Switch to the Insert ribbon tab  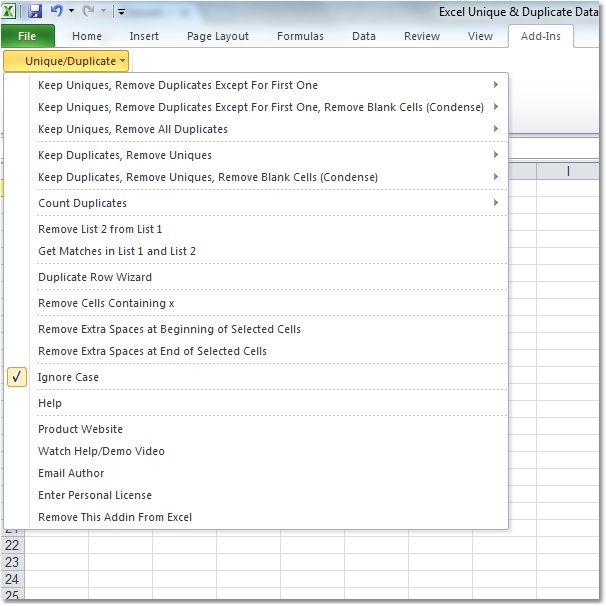coord(144,36)
